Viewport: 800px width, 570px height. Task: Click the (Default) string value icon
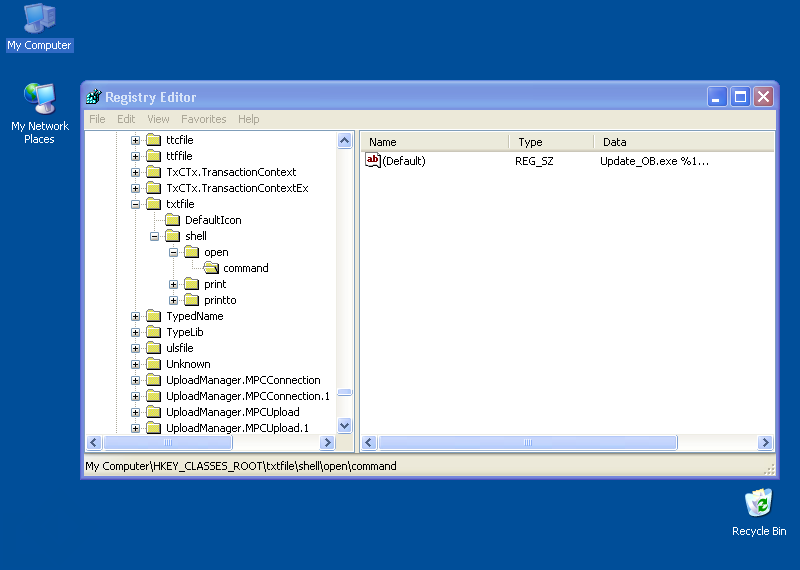[373, 160]
